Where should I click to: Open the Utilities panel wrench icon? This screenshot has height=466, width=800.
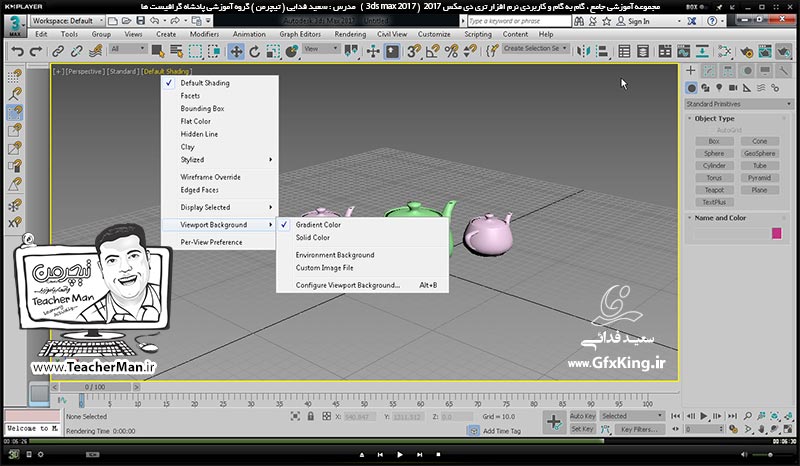[782, 71]
